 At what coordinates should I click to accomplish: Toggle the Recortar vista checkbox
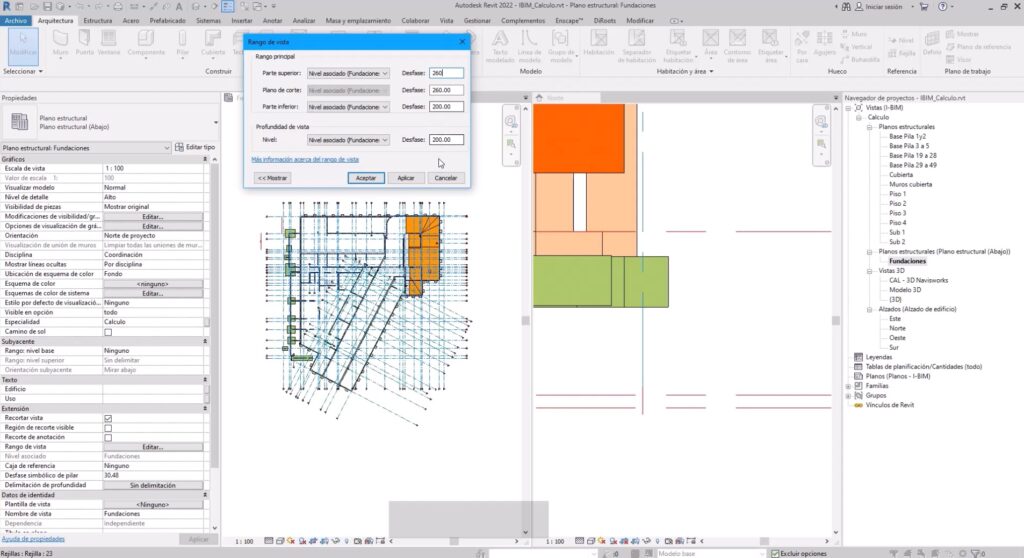108,418
